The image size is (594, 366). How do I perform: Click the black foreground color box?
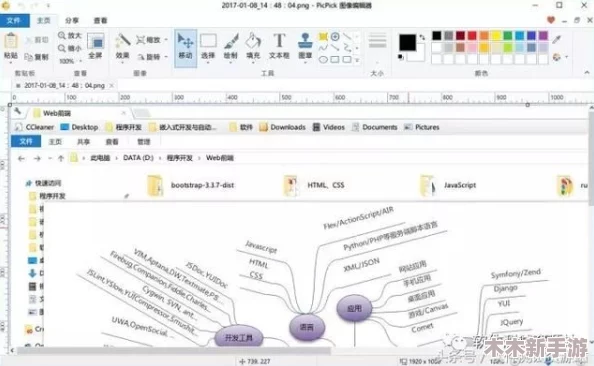(407, 42)
